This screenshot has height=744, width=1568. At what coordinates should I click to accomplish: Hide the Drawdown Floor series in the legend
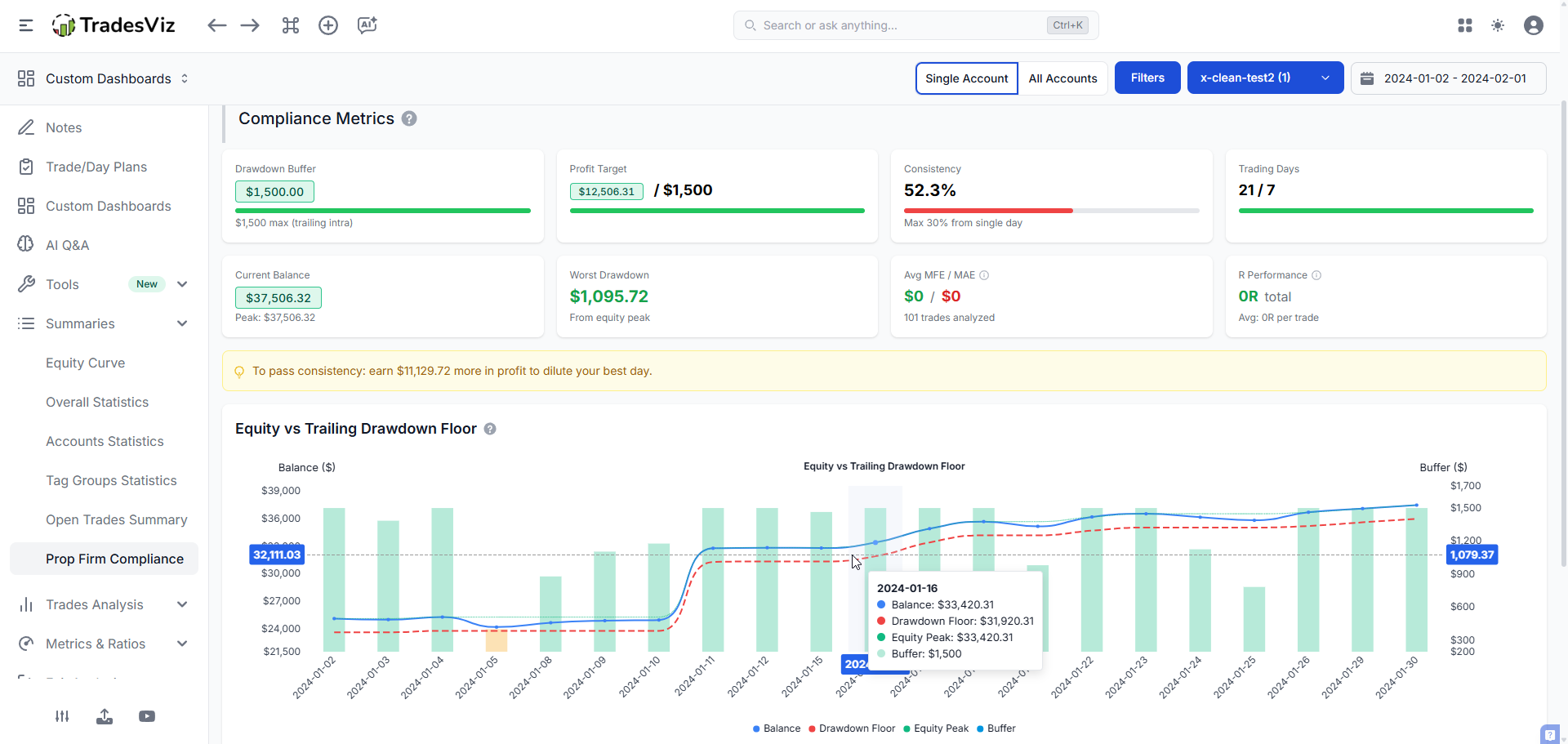(852, 728)
